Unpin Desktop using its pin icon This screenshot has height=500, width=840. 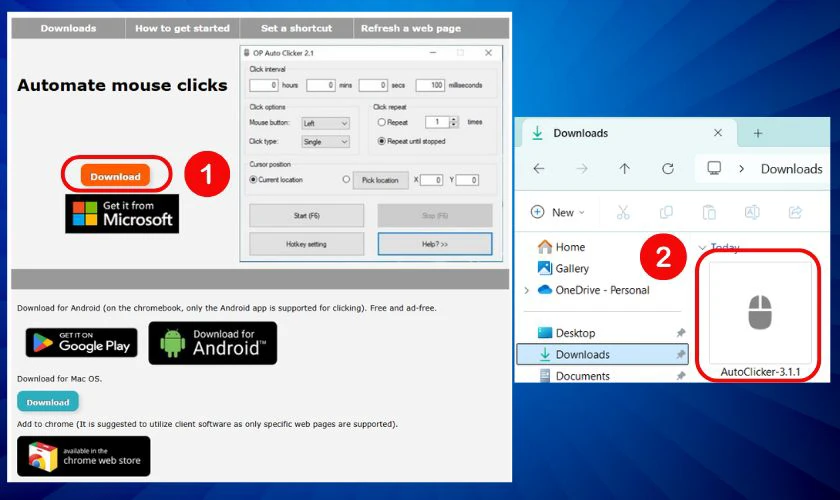coord(681,333)
